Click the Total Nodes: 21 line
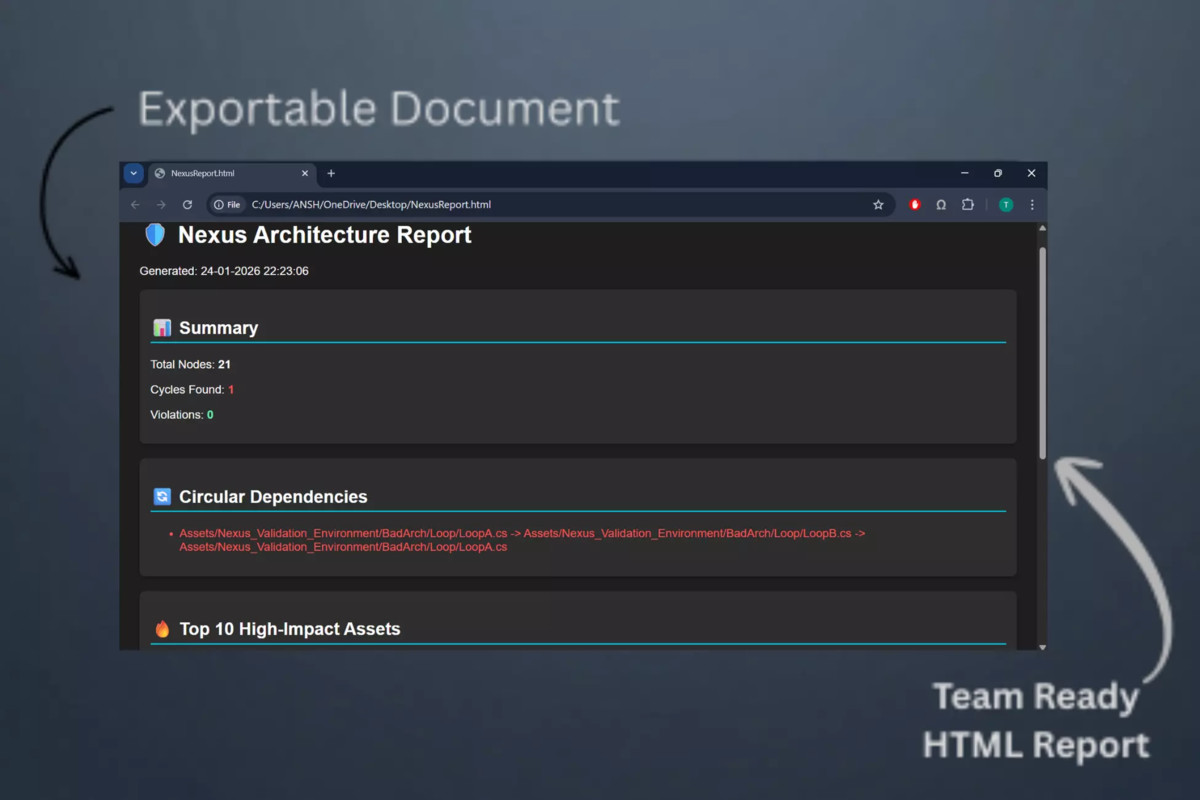1200x800 pixels. [190, 365]
